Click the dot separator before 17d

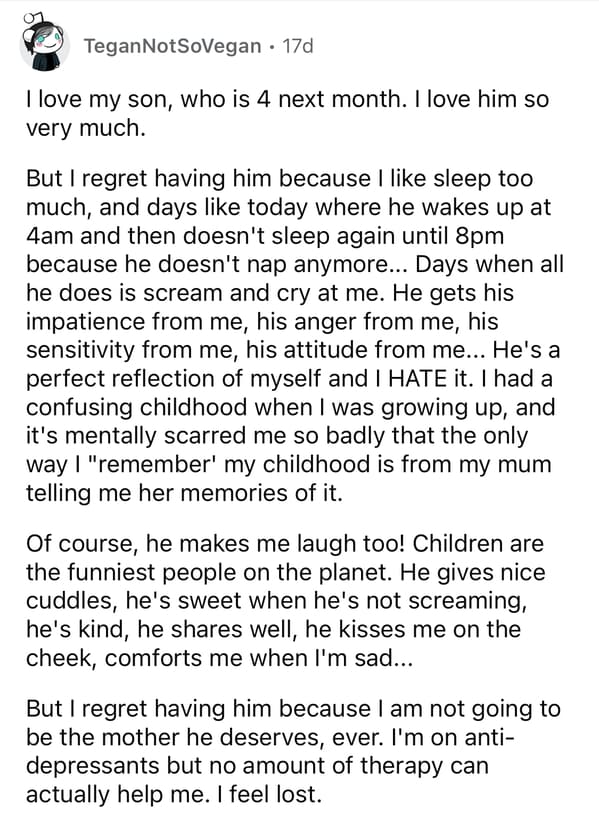tap(272, 47)
